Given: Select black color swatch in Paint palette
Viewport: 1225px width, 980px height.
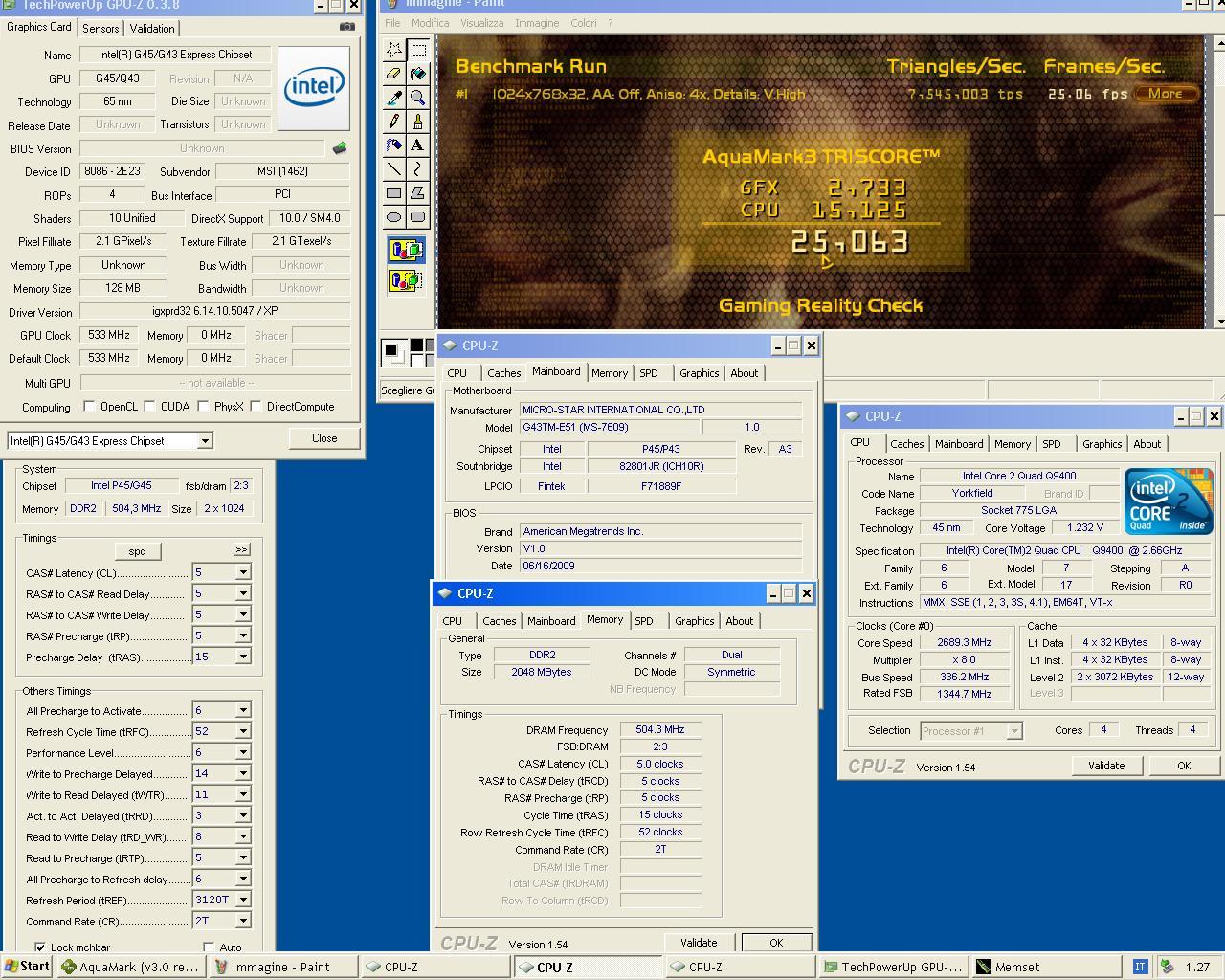Looking at the screenshot, I should pyautogui.click(x=416, y=345).
